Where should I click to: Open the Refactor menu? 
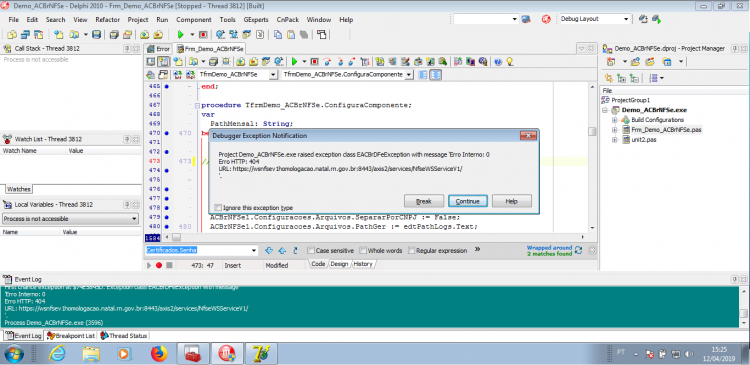(108, 20)
